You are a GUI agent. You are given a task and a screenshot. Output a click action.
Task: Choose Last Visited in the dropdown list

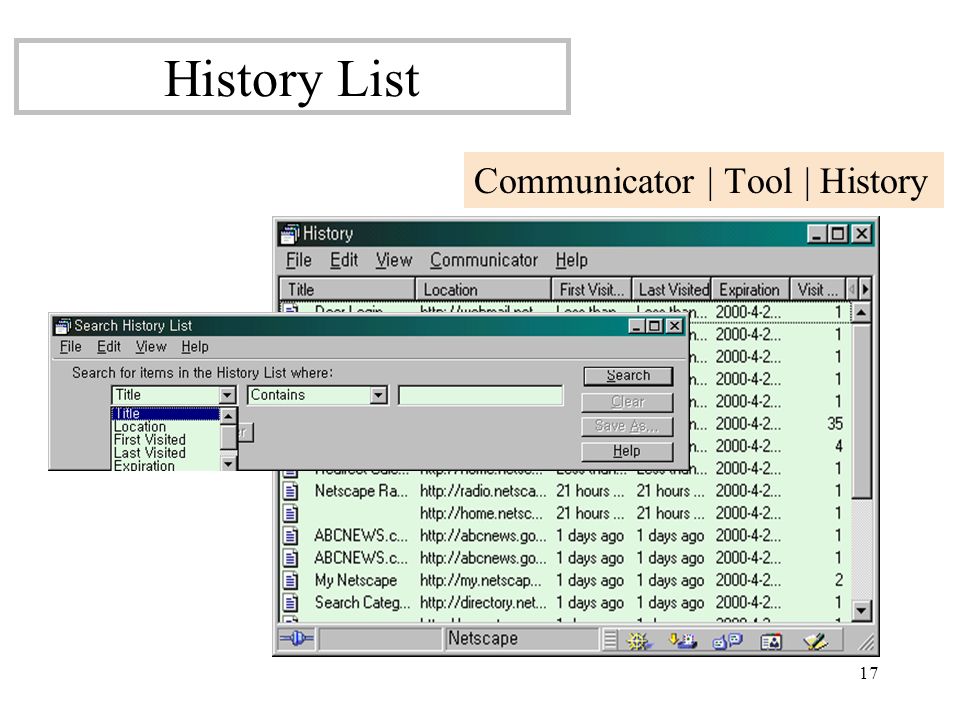tap(165, 454)
